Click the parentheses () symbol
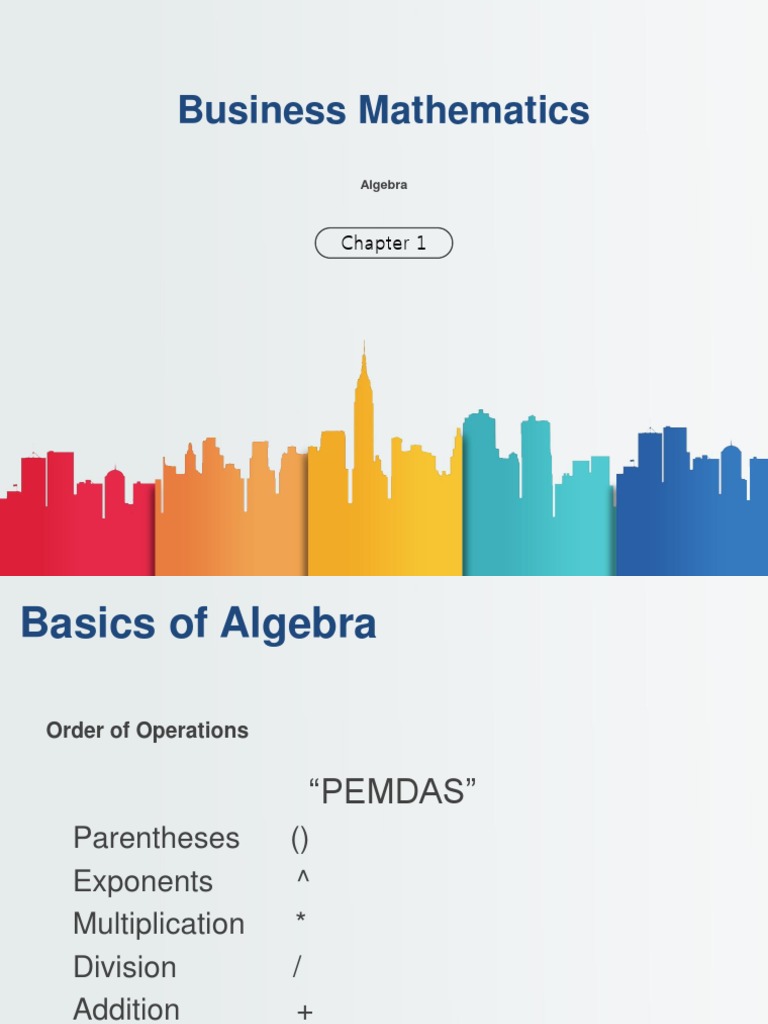The height and width of the screenshot is (1024, 768). coord(300,838)
